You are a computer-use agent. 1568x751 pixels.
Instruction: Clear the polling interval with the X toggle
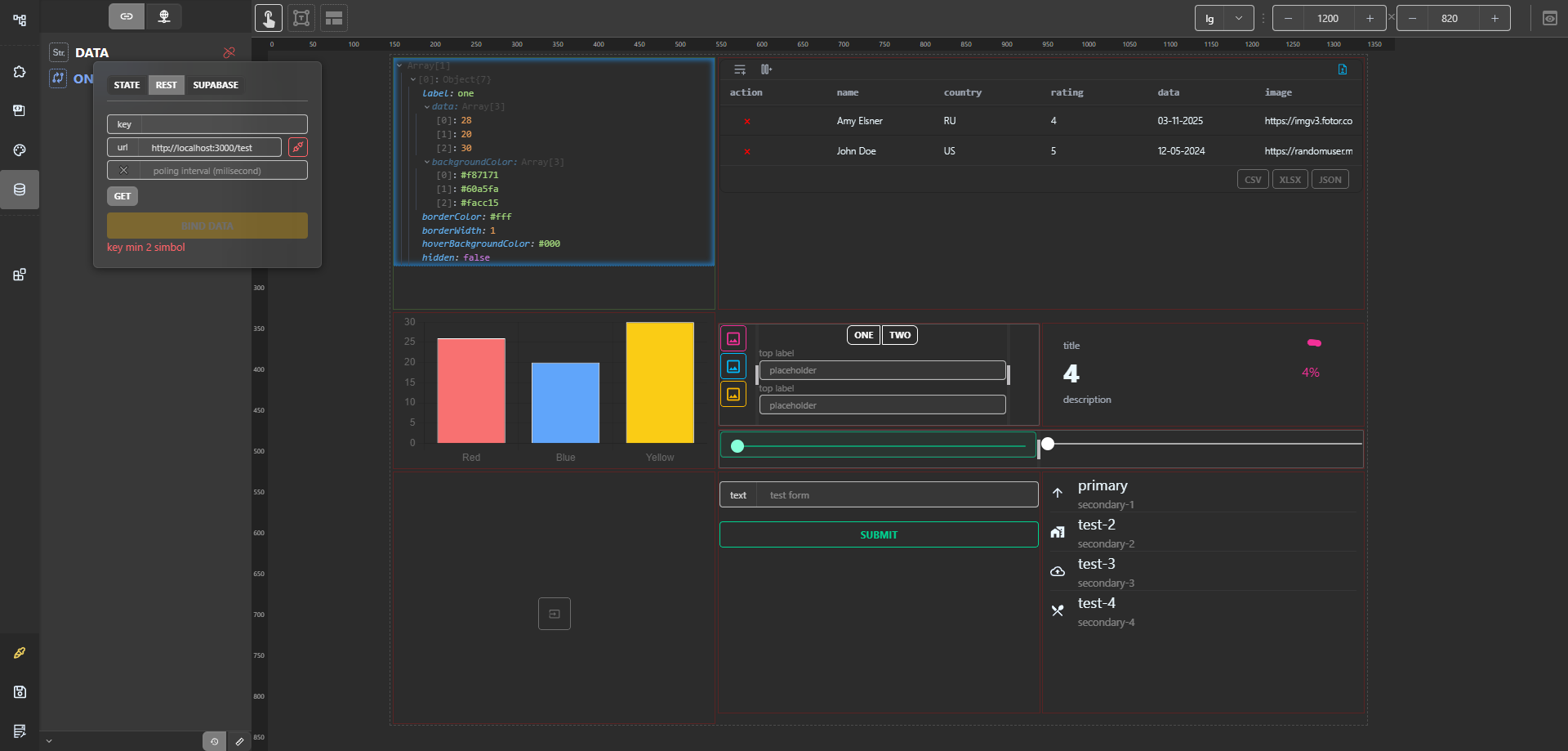124,170
